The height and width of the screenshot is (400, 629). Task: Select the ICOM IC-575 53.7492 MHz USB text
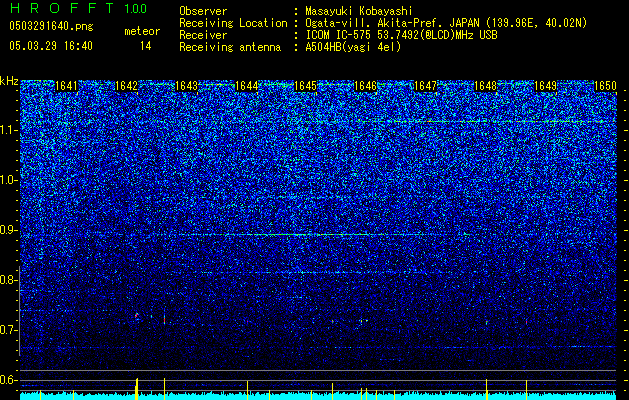pos(402,35)
